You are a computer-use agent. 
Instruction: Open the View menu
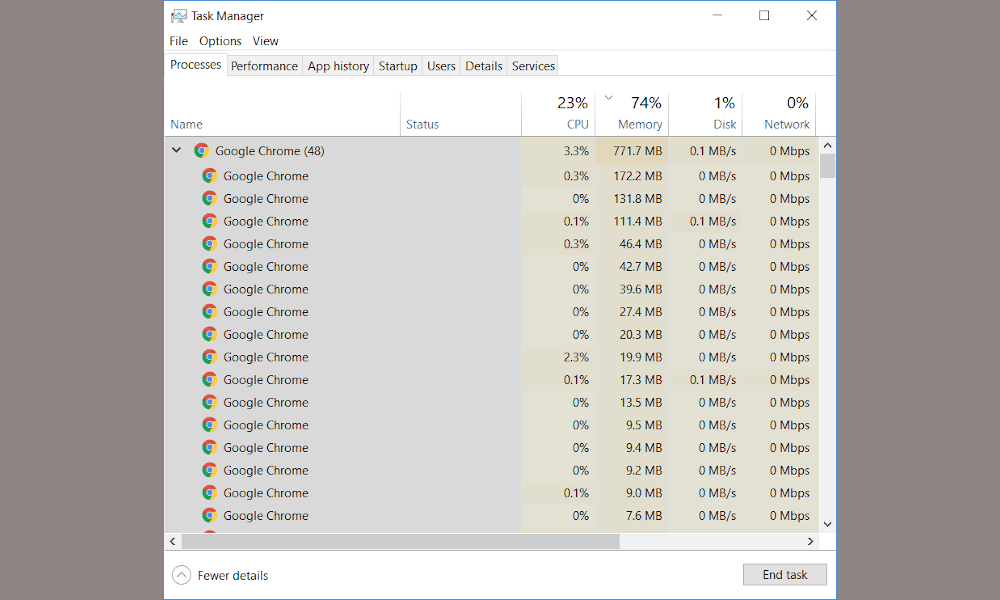click(265, 41)
